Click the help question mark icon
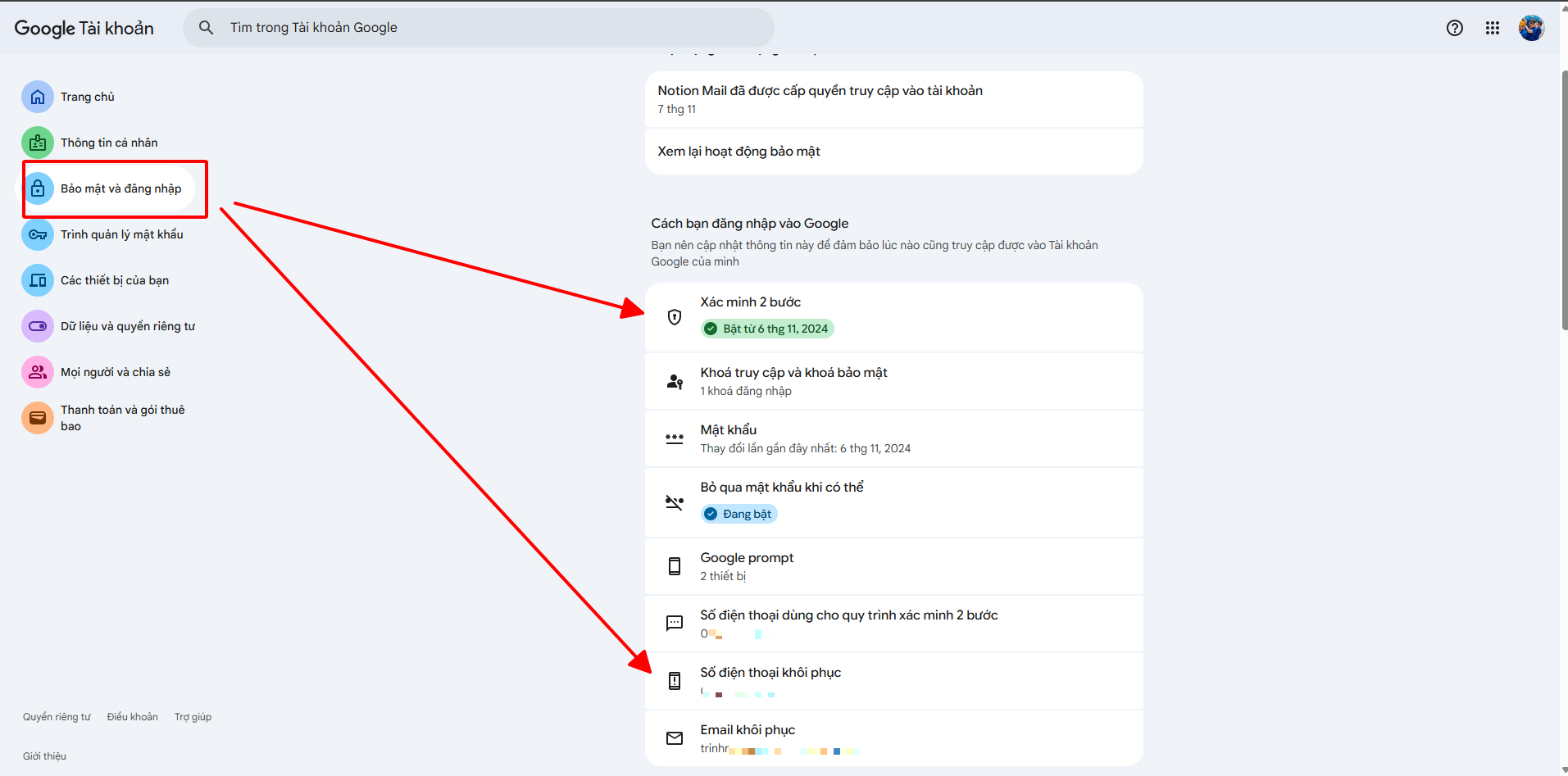The width and height of the screenshot is (1568, 776). (1454, 28)
